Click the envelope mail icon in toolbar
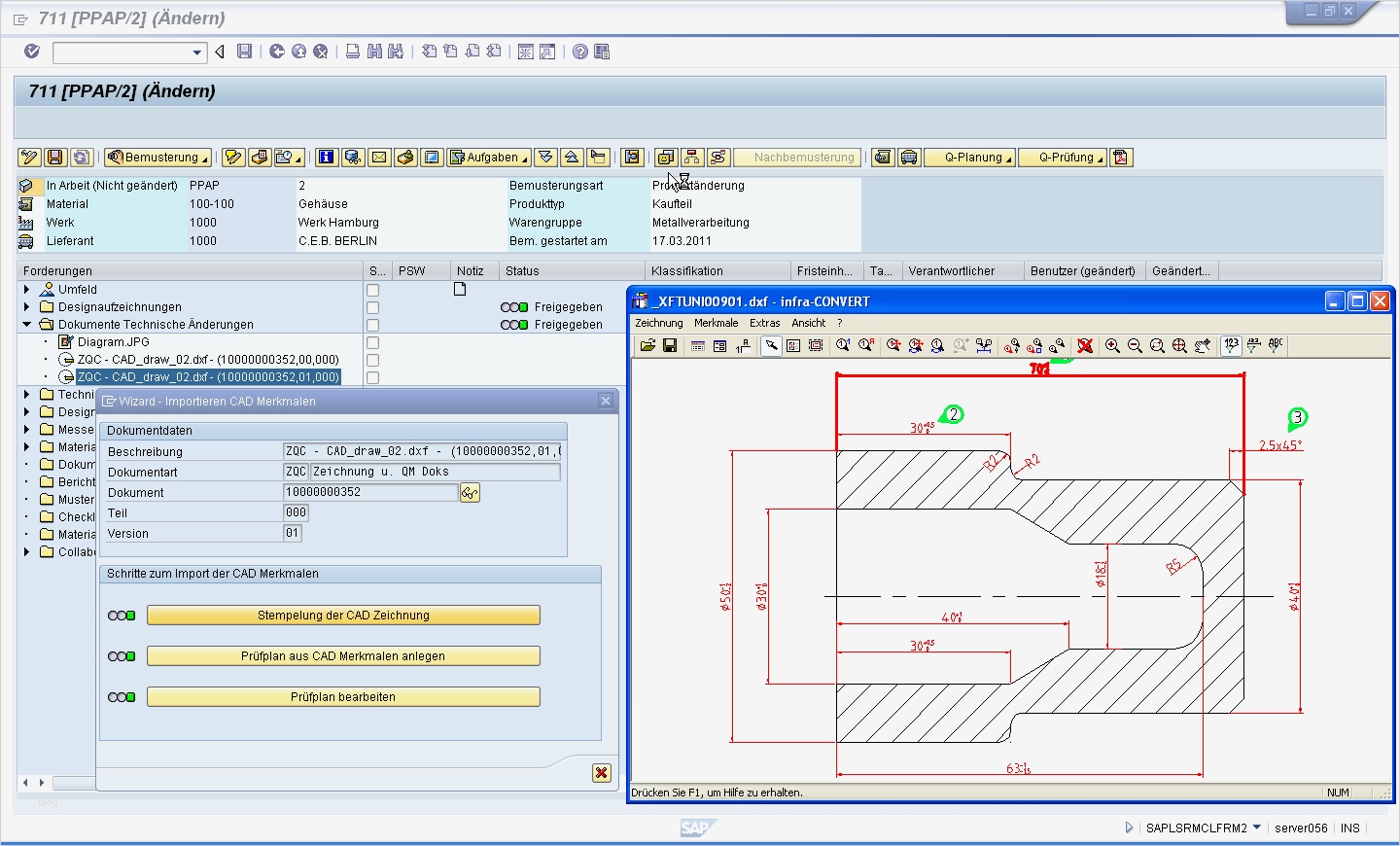1400x846 pixels. pyautogui.click(x=379, y=158)
